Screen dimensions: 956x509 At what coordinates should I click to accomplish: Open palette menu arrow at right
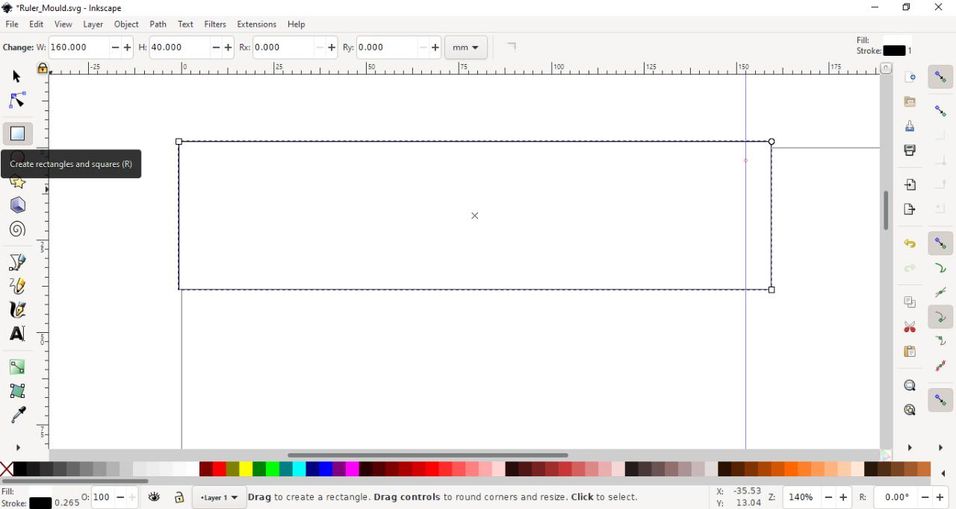[x=944, y=473]
